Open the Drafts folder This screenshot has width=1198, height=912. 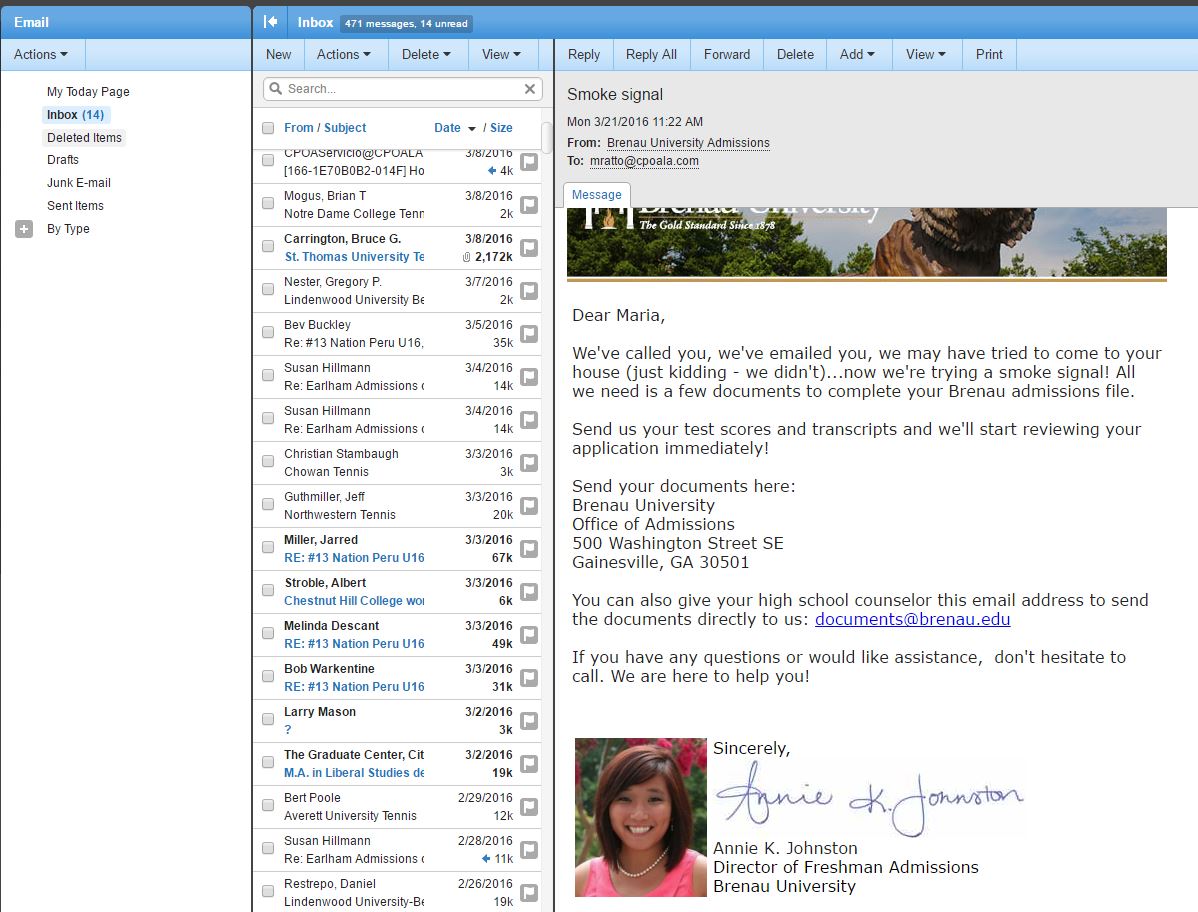tap(63, 160)
